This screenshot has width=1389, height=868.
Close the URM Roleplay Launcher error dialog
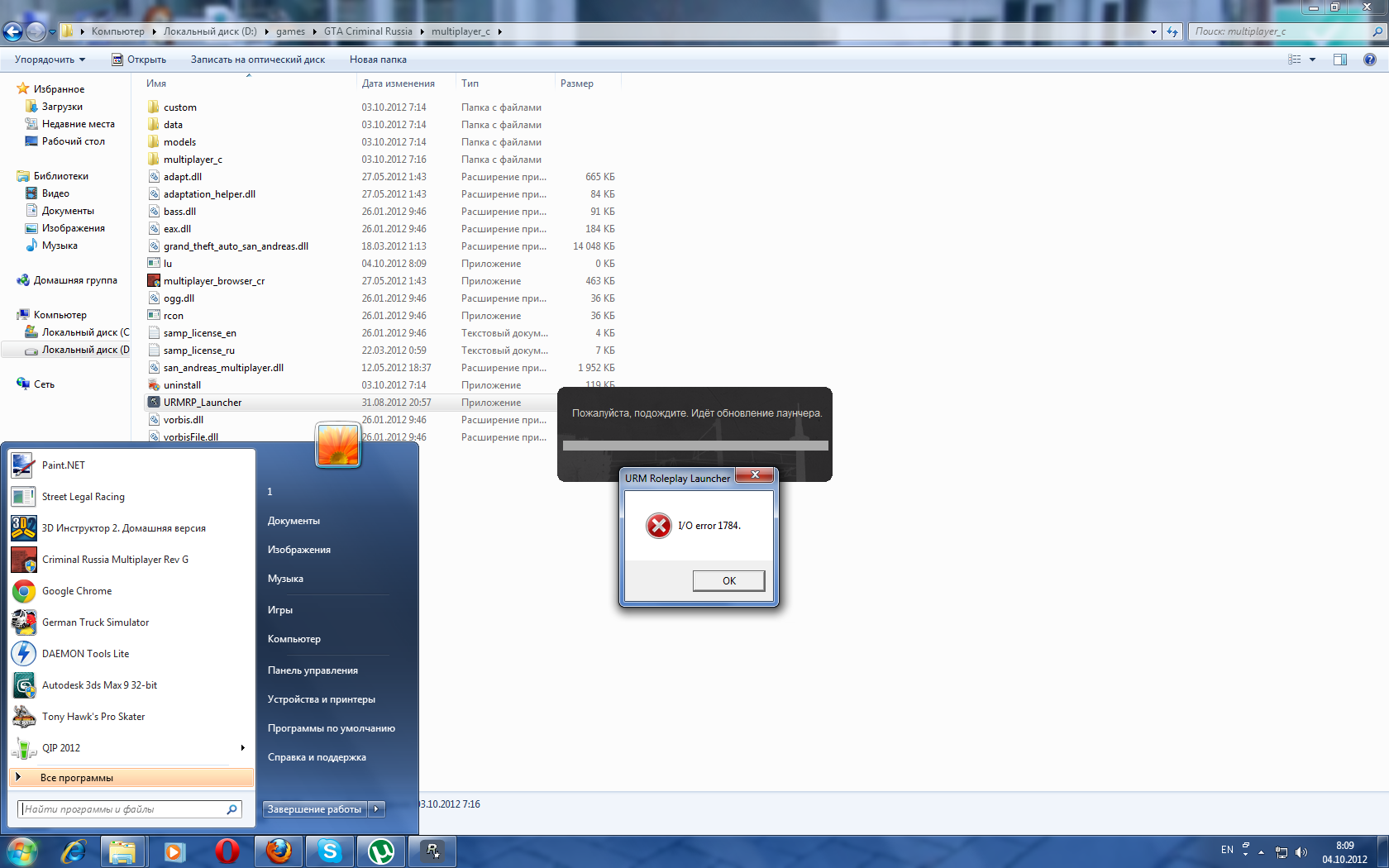pyautogui.click(x=755, y=475)
